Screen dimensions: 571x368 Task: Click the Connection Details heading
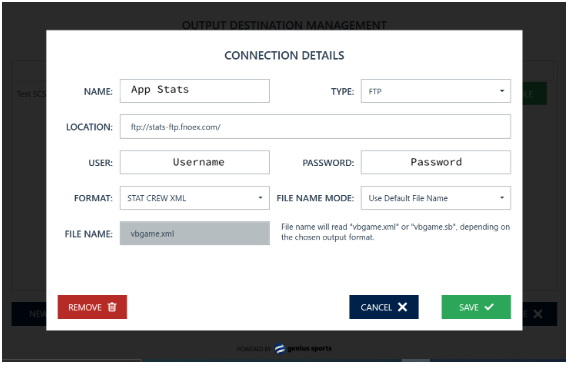[x=284, y=55]
